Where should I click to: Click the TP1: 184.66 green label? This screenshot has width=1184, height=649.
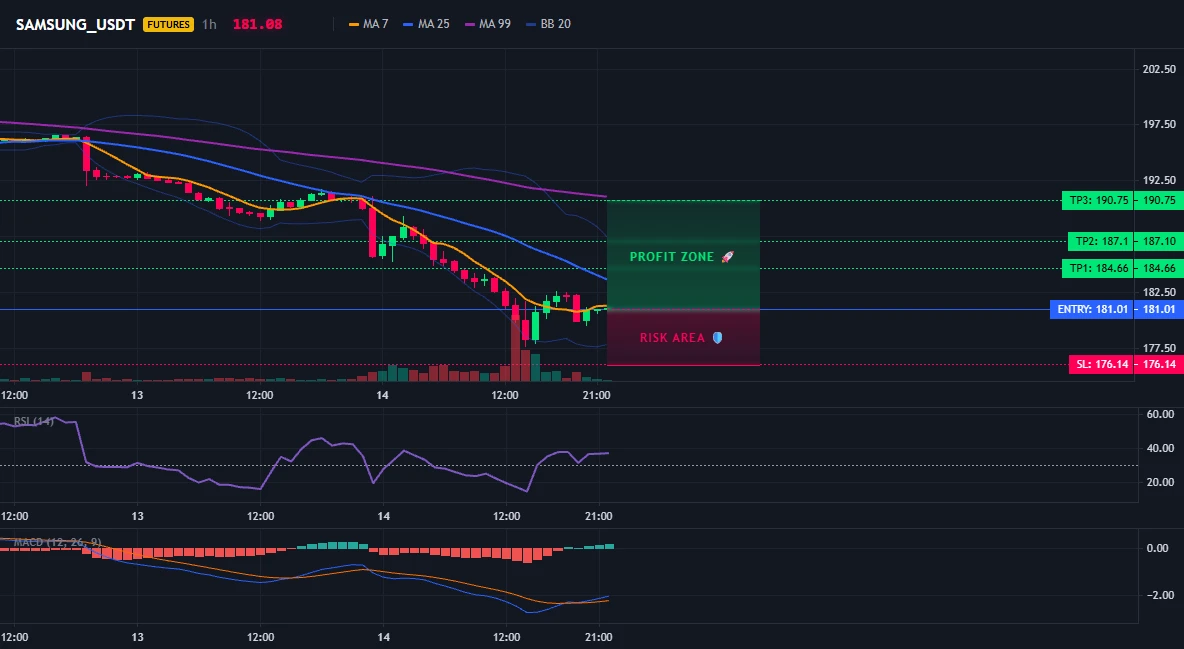tap(1097, 268)
